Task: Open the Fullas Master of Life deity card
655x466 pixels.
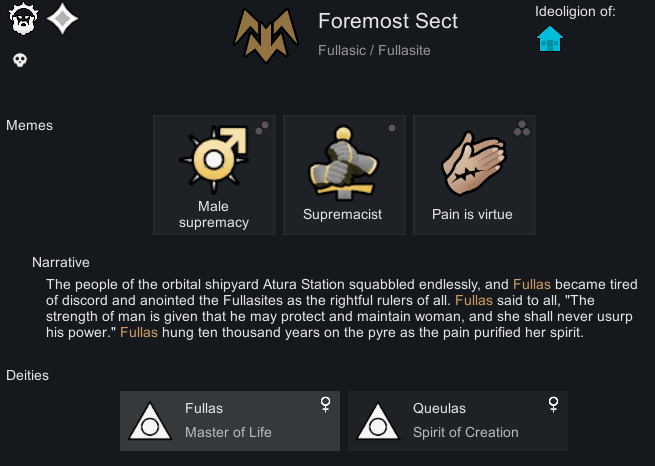Action: pyautogui.click(x=230, y=420)
